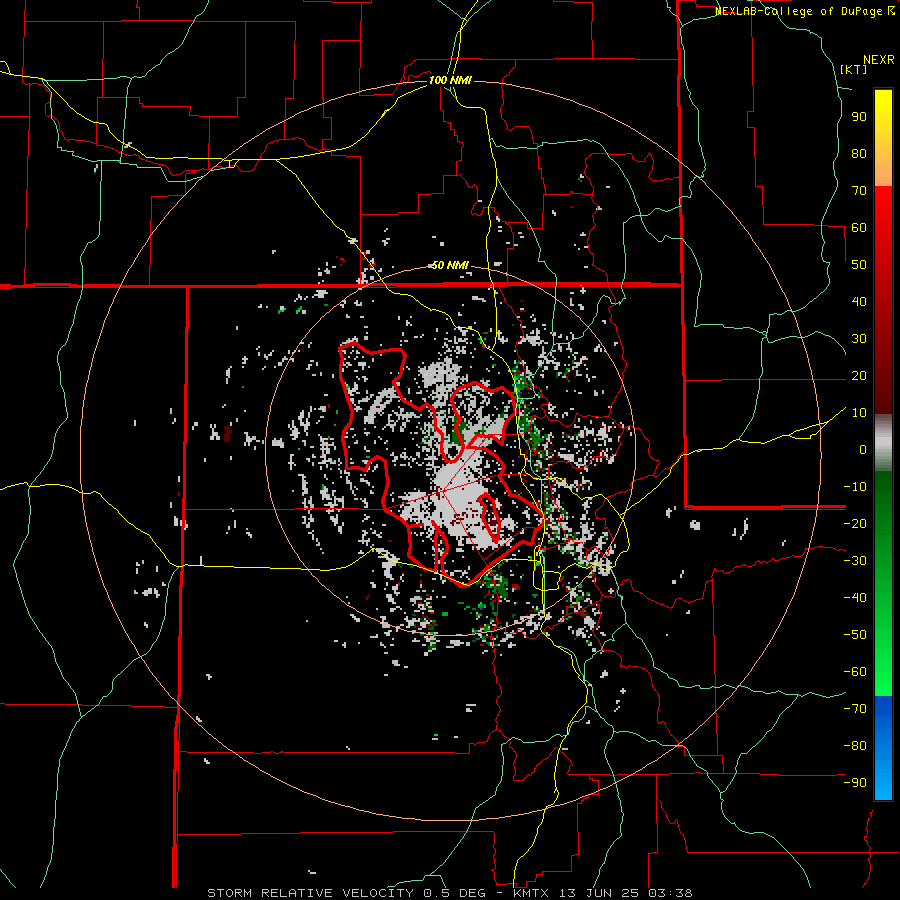
Task: Click the -40 value on velocity scale
Action: click(855, 598)
